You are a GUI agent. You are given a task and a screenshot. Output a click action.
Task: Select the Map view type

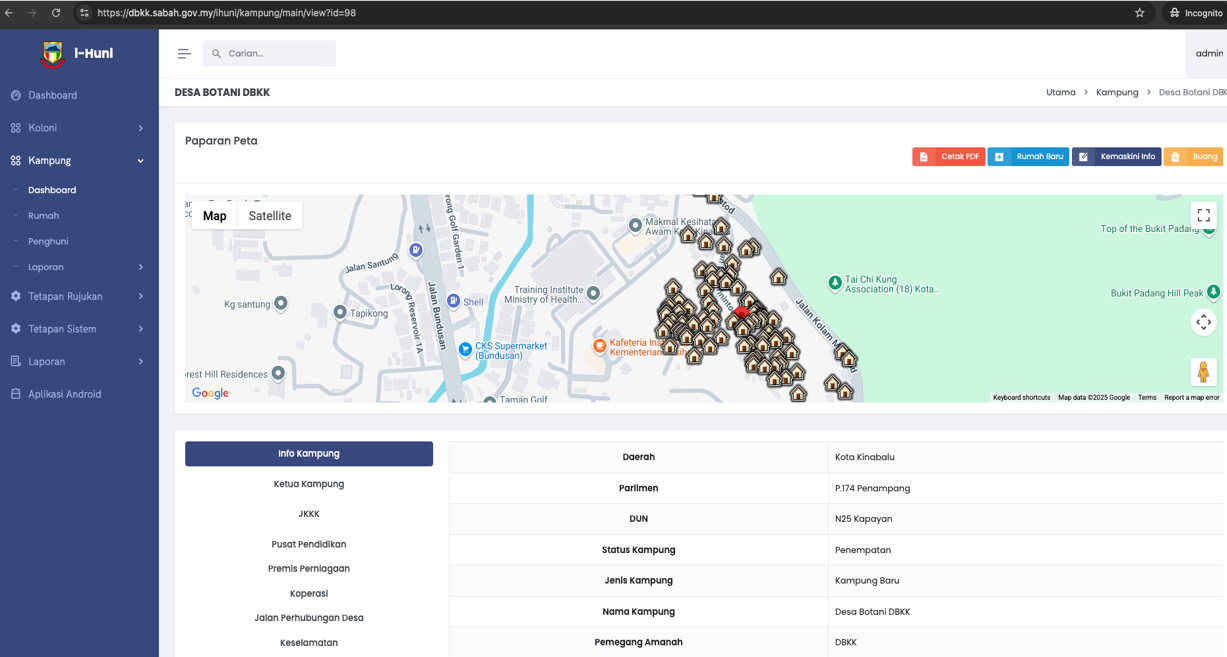(214, 216)
